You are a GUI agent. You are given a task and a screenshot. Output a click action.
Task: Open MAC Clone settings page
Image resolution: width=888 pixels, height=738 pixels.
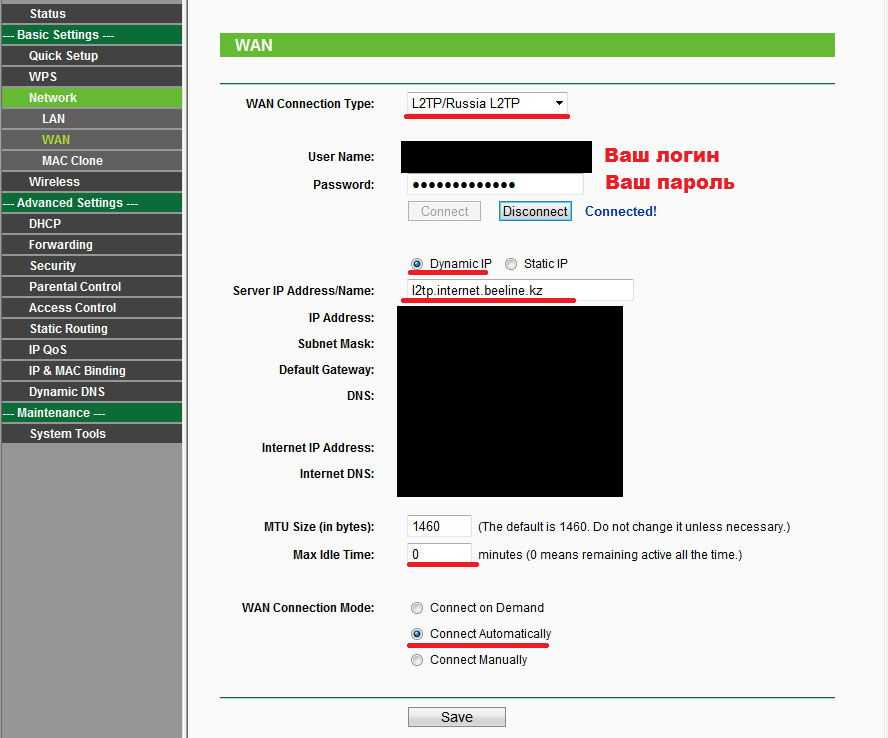[72, 161]
